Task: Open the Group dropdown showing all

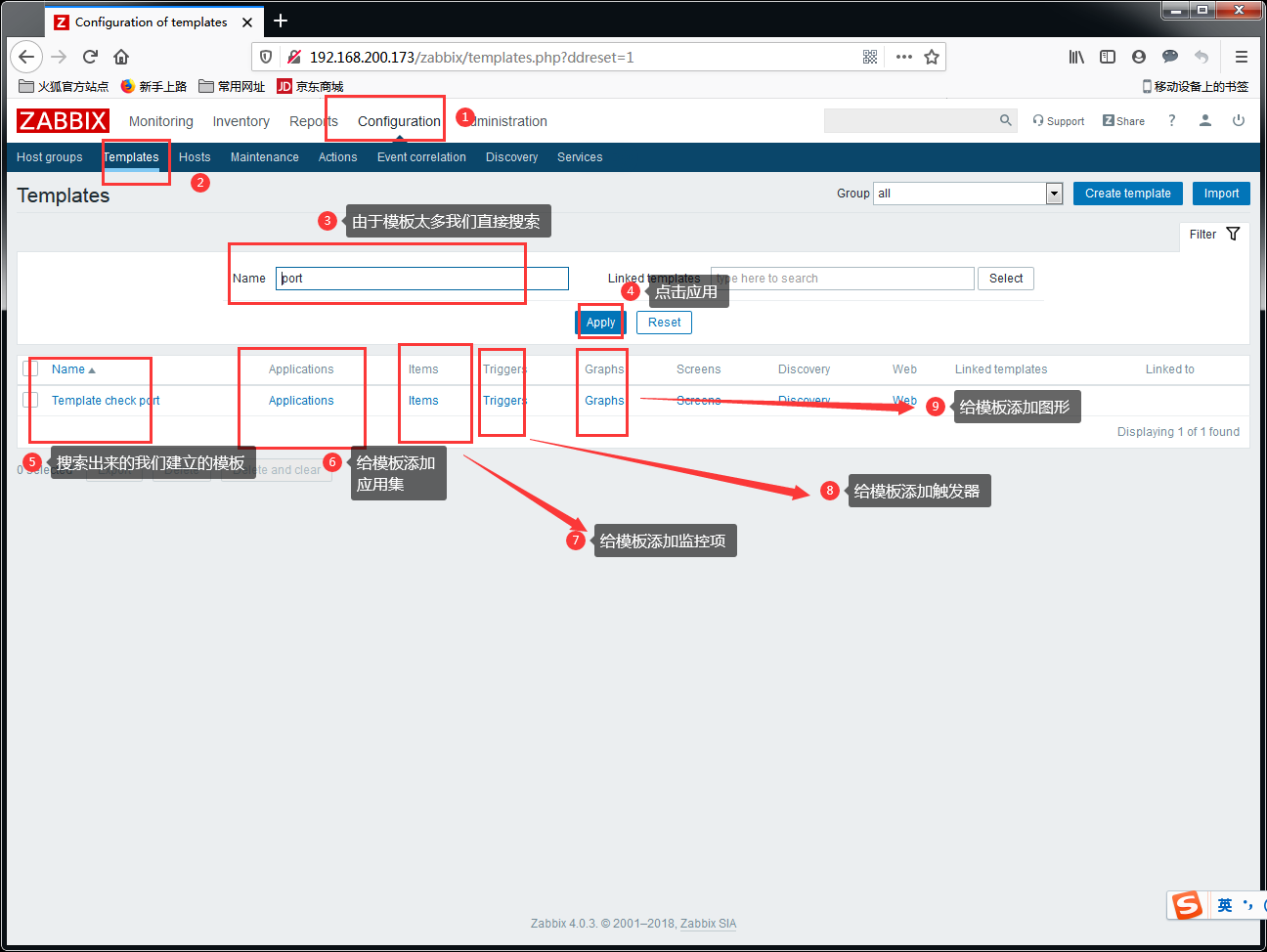Action: (x=968, y=194)
